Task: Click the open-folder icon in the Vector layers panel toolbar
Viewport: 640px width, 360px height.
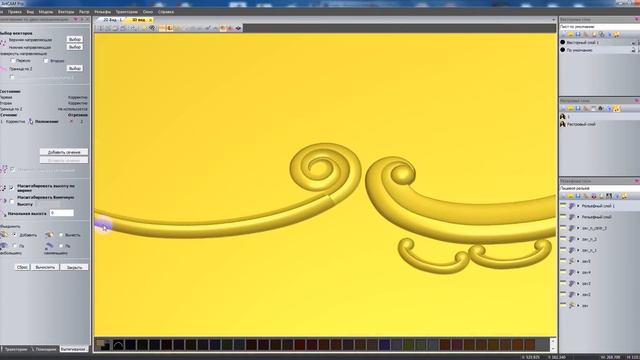Action: (571, 35)
